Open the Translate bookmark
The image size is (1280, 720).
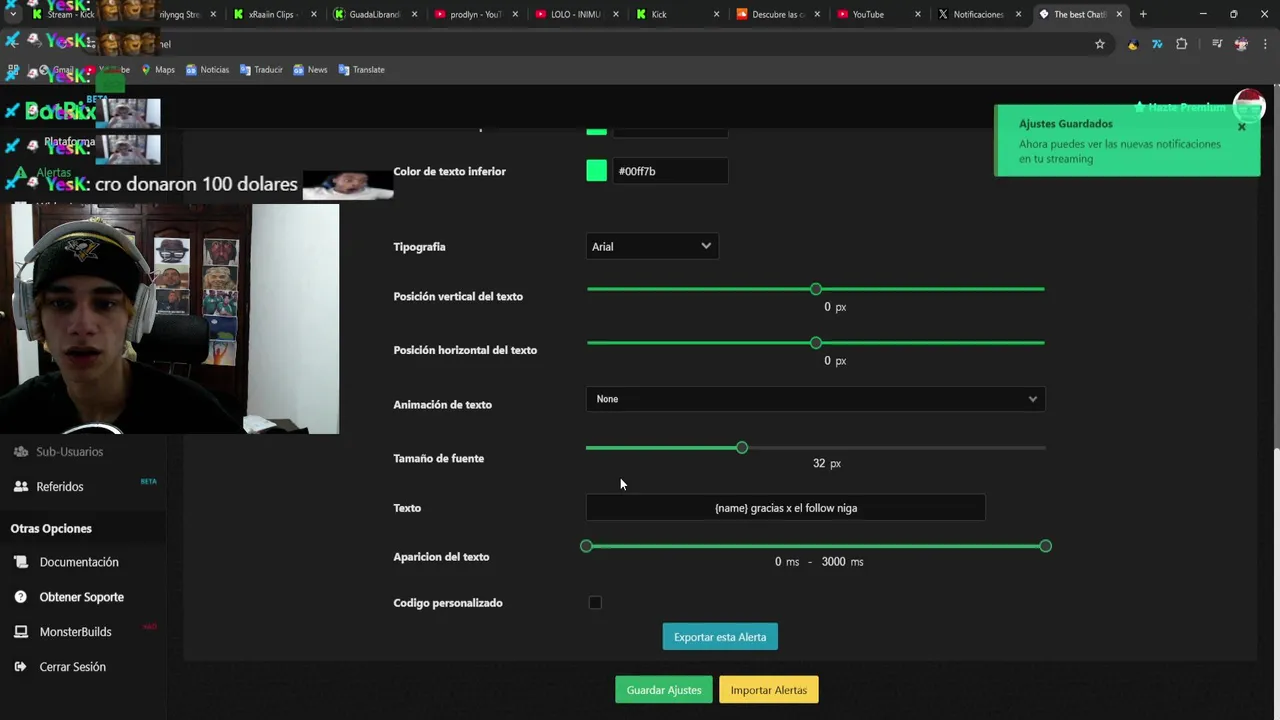(361, 70)
